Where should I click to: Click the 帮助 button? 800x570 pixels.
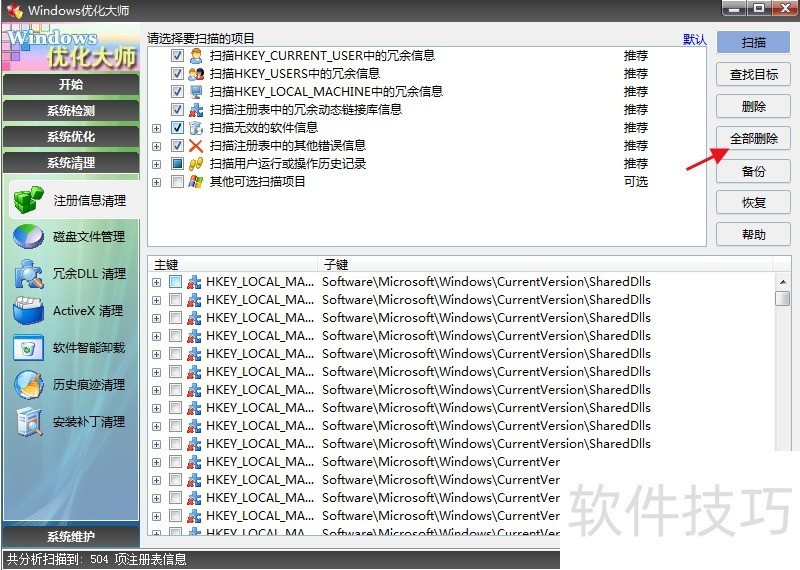click(x=753, y=235)
